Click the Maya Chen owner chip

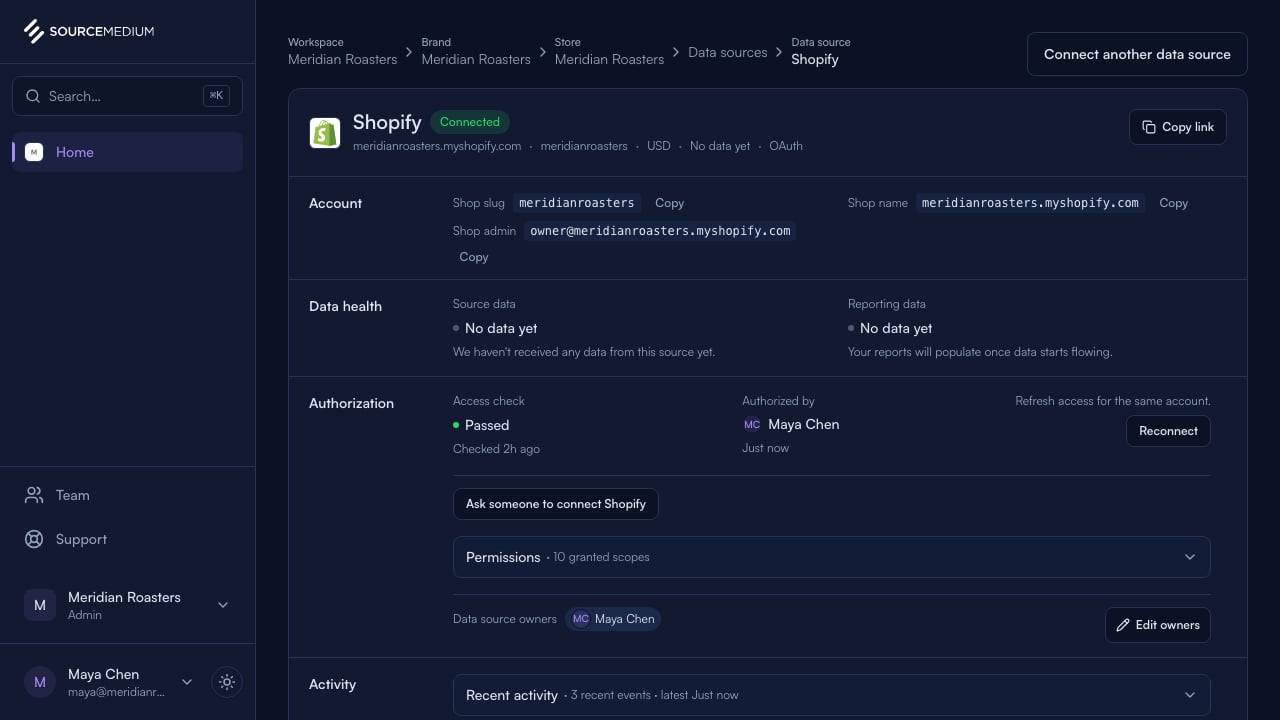click(x=613, y=619)
